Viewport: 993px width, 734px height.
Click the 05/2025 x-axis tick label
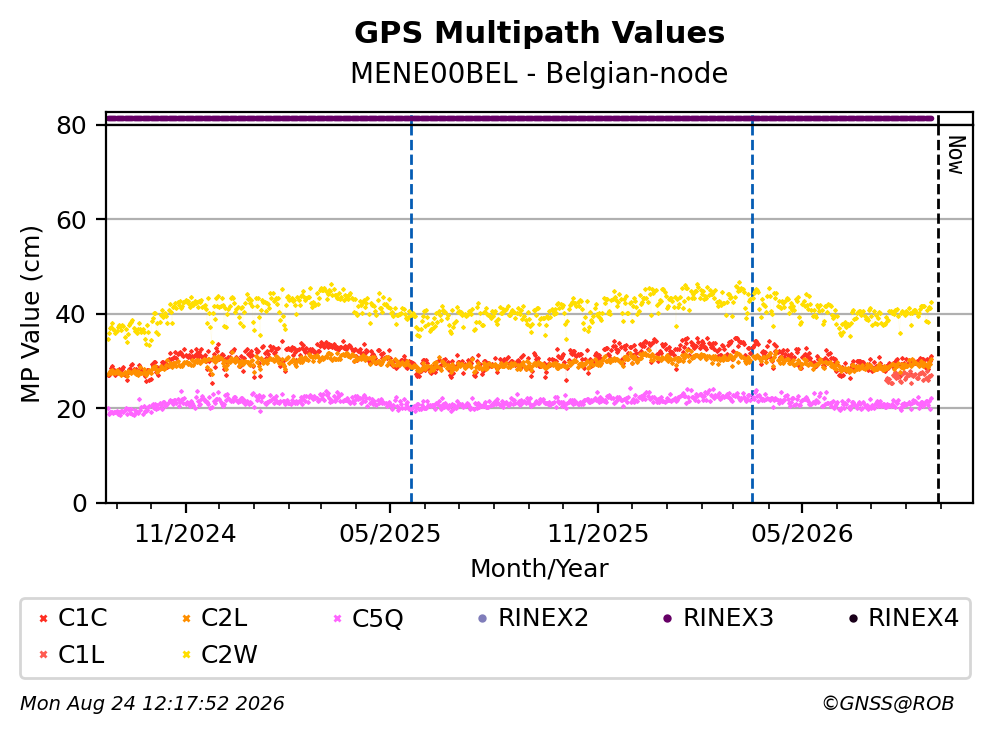pyautogui.click(x=389, y=534)
